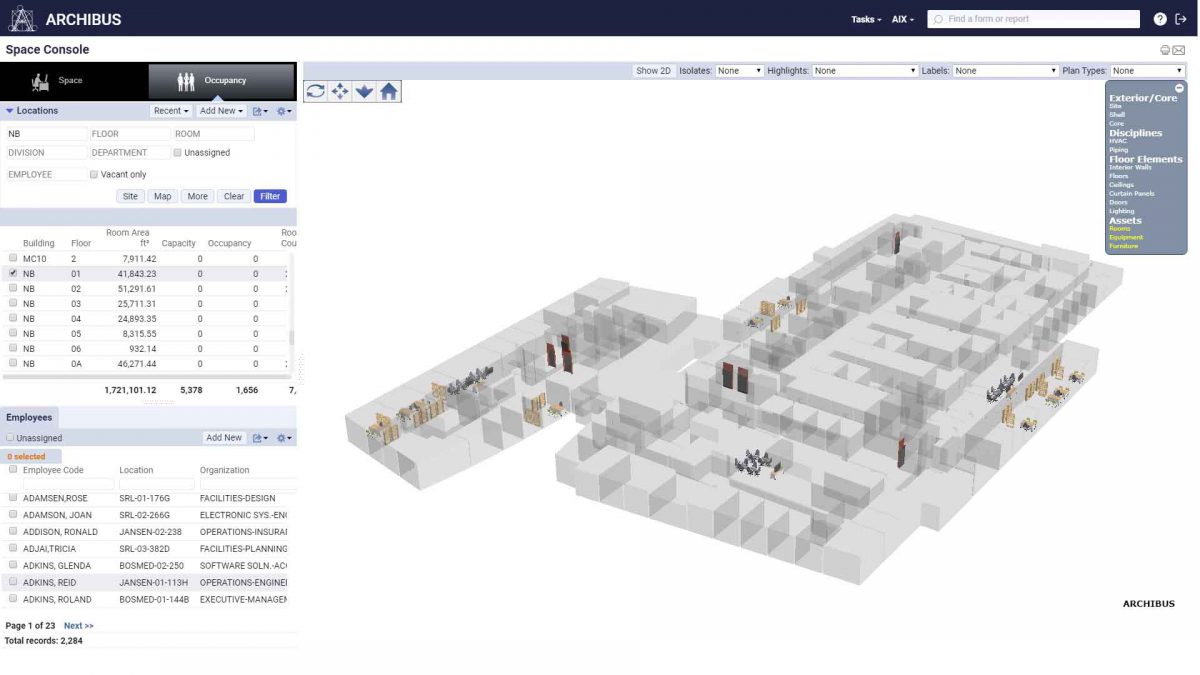The image size is (1200, 675).
Task: Switch to the Space tab
Action: (74, 81)
